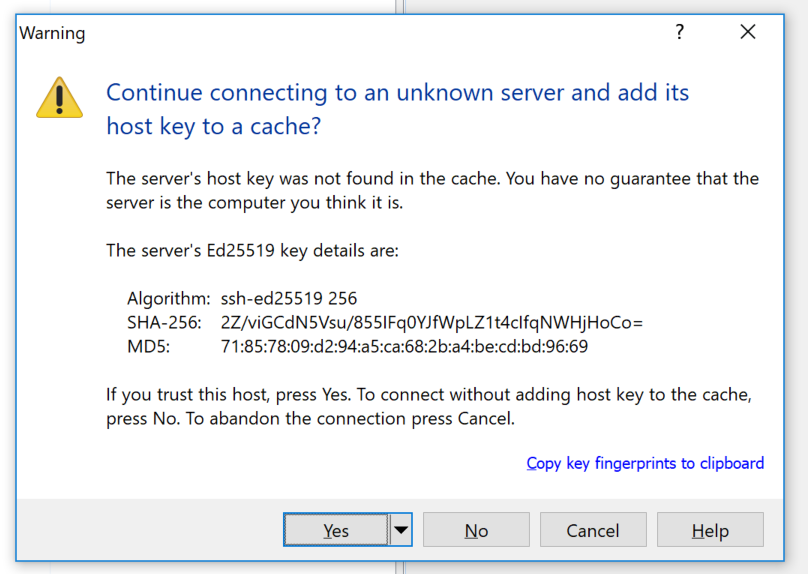The image size is (808, 574).
Task: Click the question mark title bar icon
Action: coord(680,33)
